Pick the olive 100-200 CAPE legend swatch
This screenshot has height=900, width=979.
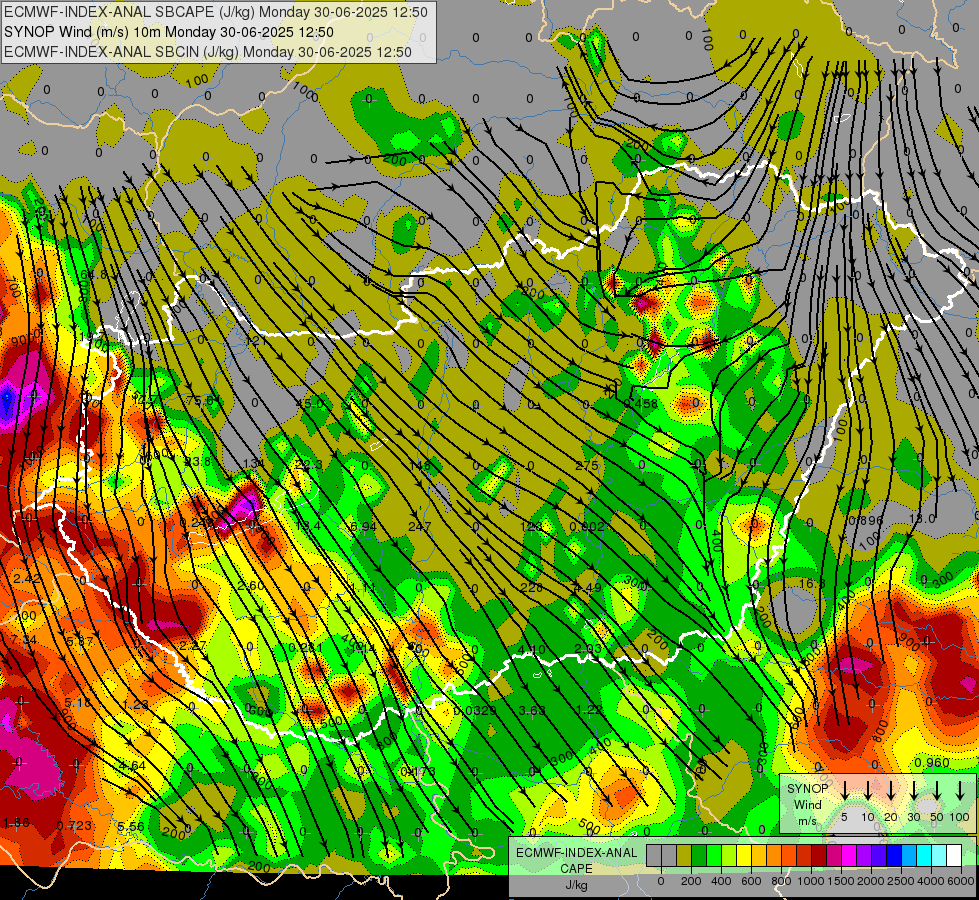tap(684, 855)
